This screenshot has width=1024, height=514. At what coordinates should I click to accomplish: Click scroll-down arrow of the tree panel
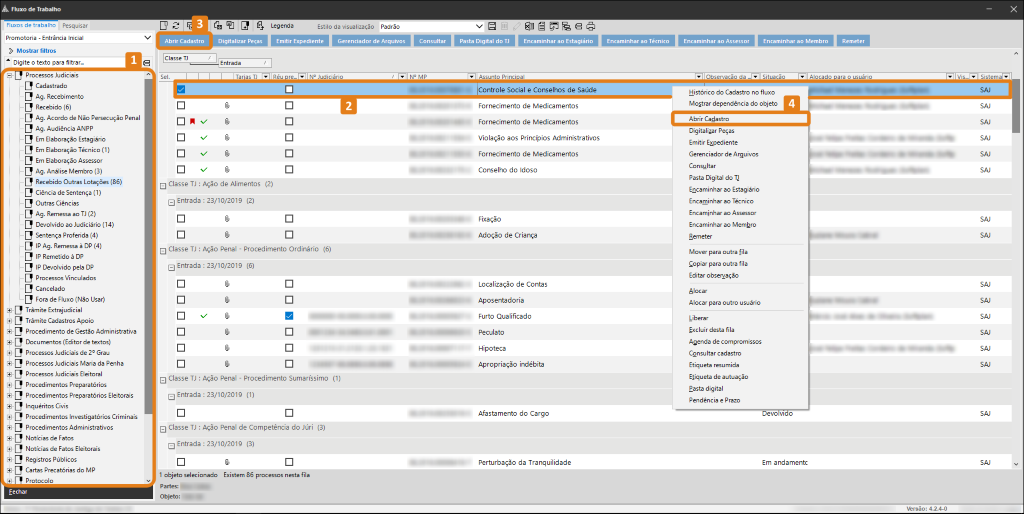pos(148,480)
